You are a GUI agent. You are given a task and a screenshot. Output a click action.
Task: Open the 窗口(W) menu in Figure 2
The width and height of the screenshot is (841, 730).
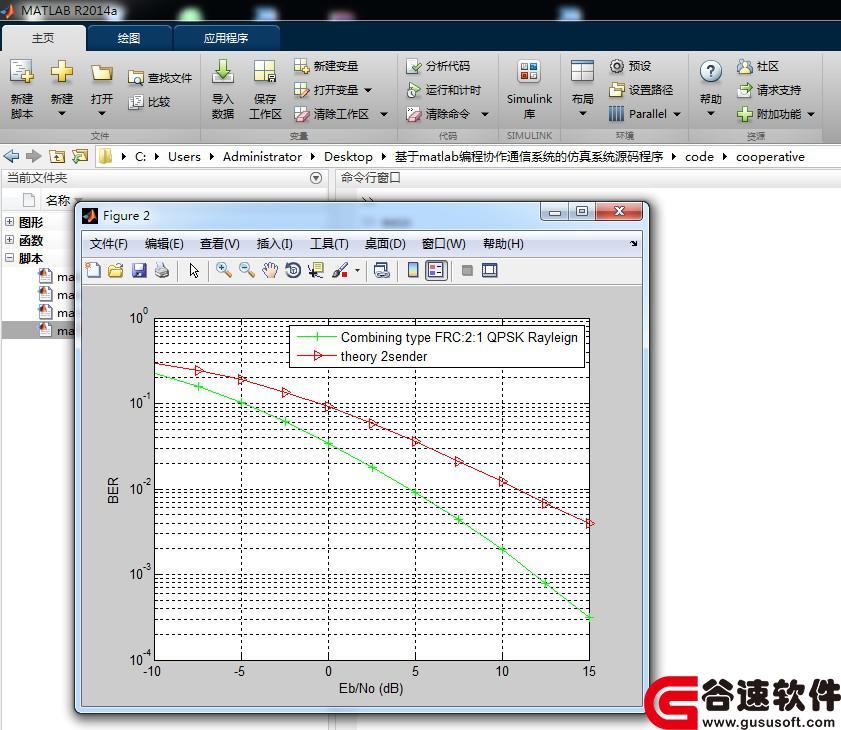tap(444, 244)
